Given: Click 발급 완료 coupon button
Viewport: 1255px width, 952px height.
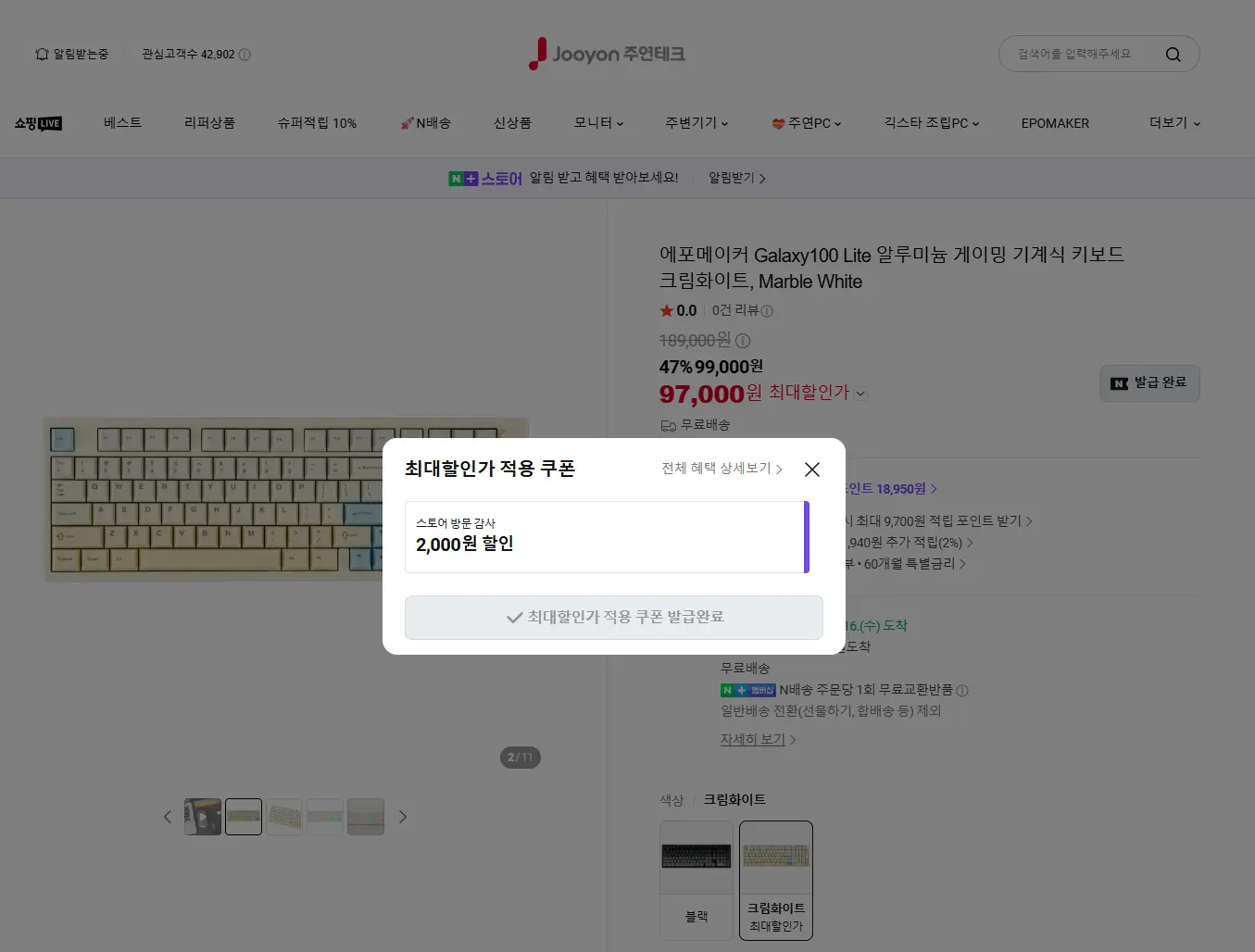Looking at the screenshot, I should (x=1149, y=382).
